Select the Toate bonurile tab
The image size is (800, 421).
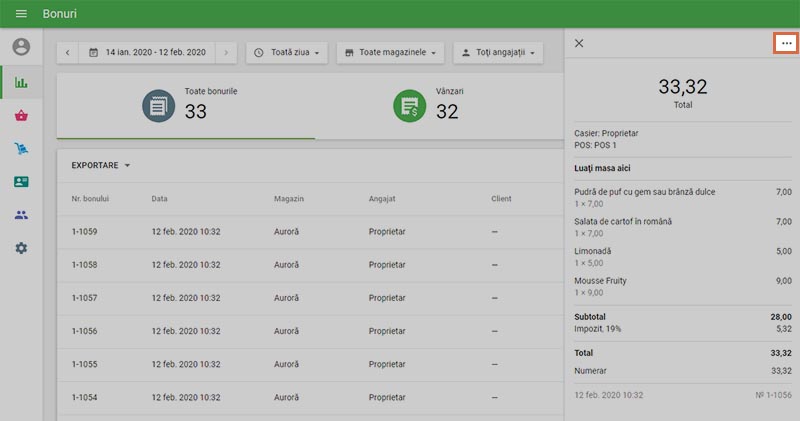[x=186, y=106]
